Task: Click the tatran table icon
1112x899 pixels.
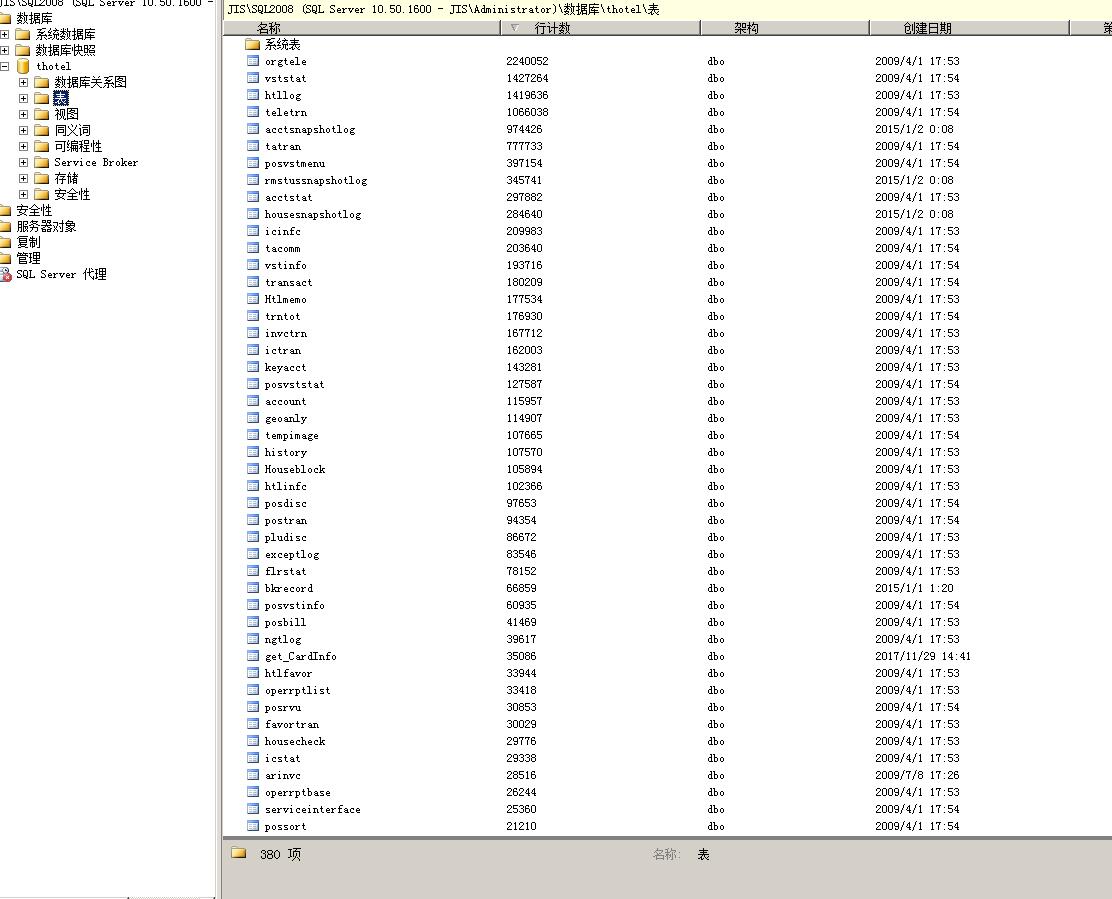Action: [x=253, y=146]
